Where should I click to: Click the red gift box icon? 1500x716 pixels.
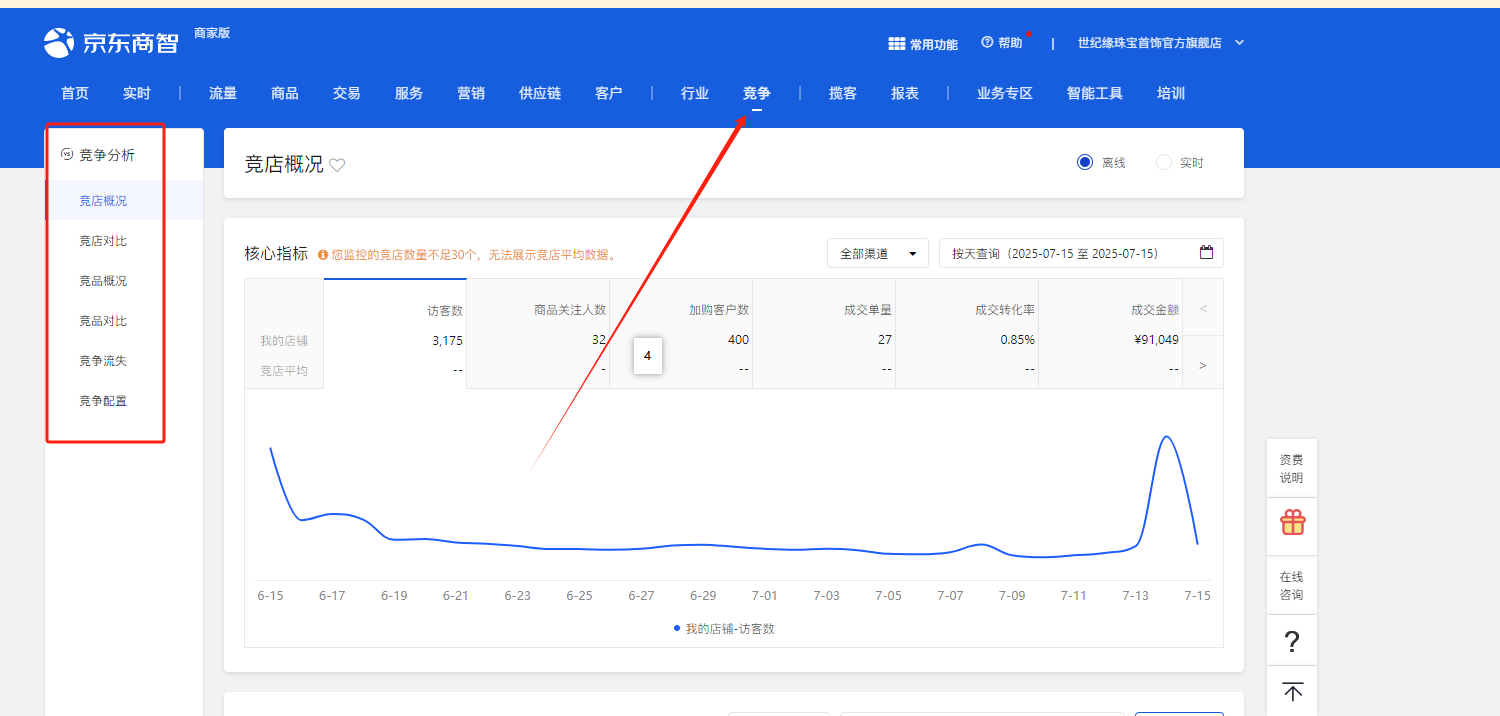tap(1292, 523)
